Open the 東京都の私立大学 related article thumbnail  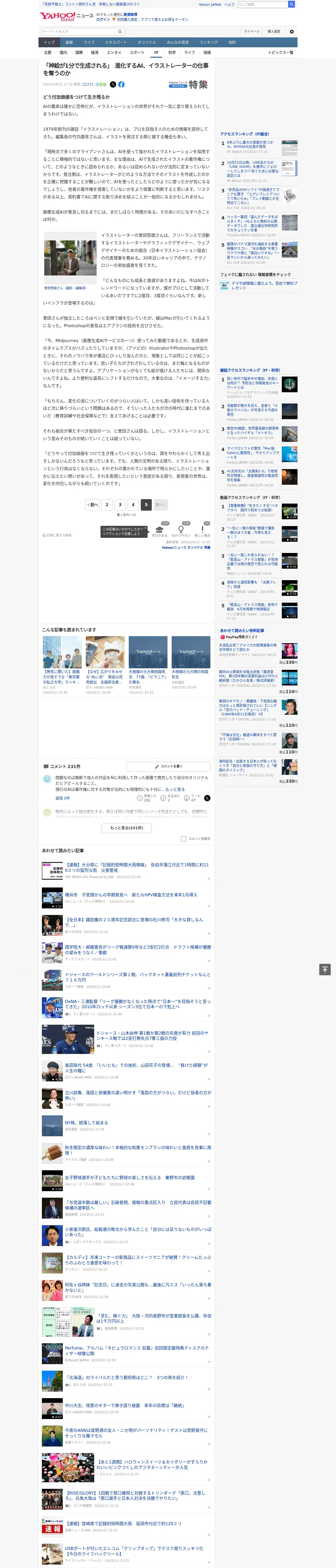62,652
